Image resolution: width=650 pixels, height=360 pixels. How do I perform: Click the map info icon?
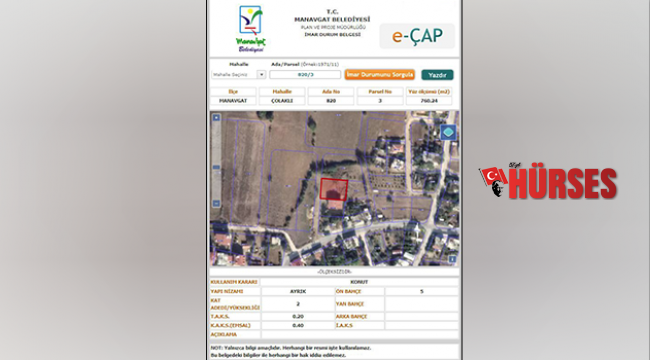point(452,259)
